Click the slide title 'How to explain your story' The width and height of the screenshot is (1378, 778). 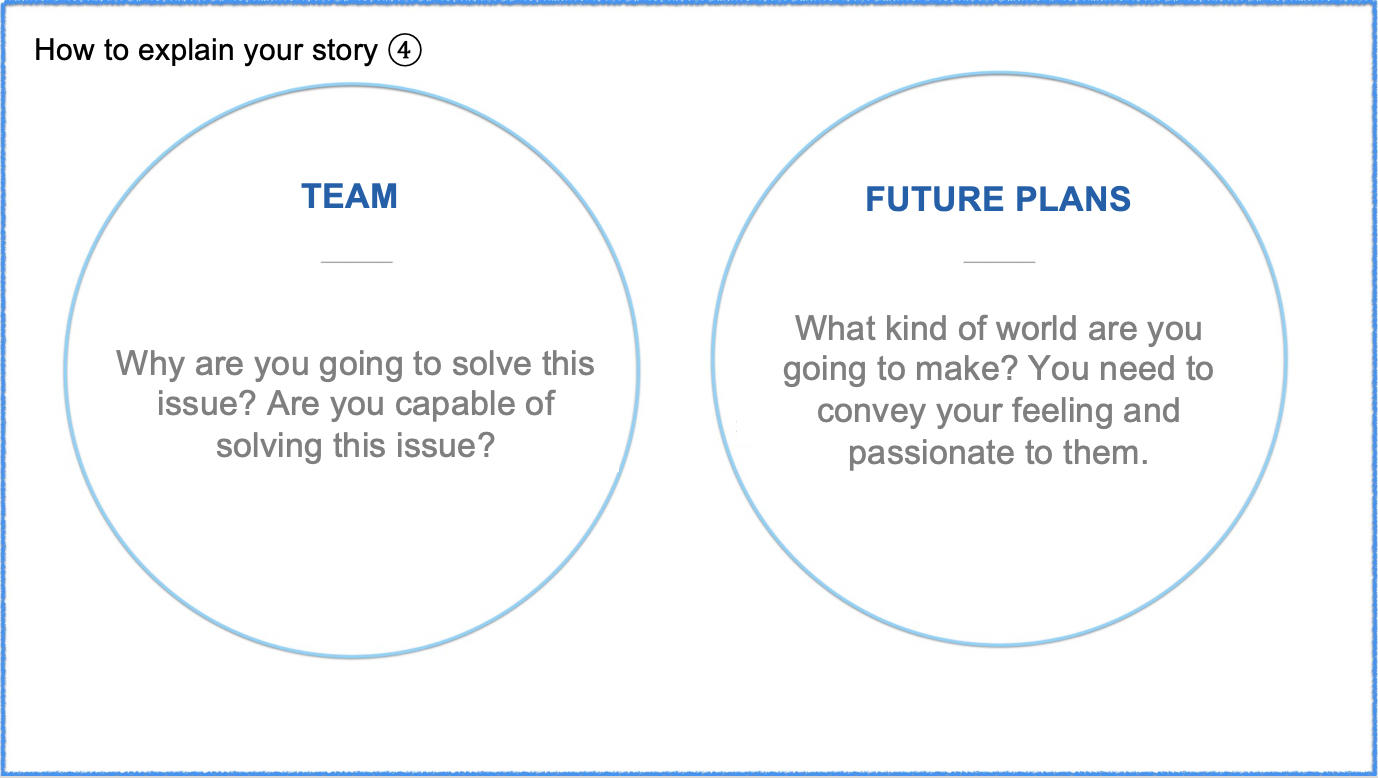click(x=207, y=51)
